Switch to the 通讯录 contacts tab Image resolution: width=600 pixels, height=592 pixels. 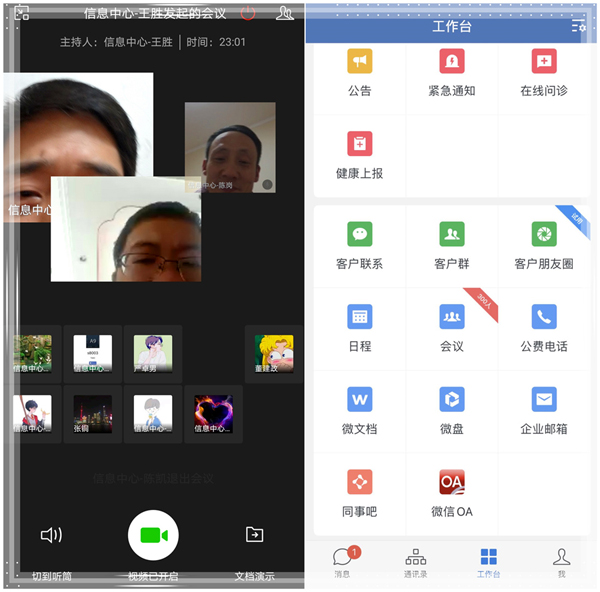point(416,563)
